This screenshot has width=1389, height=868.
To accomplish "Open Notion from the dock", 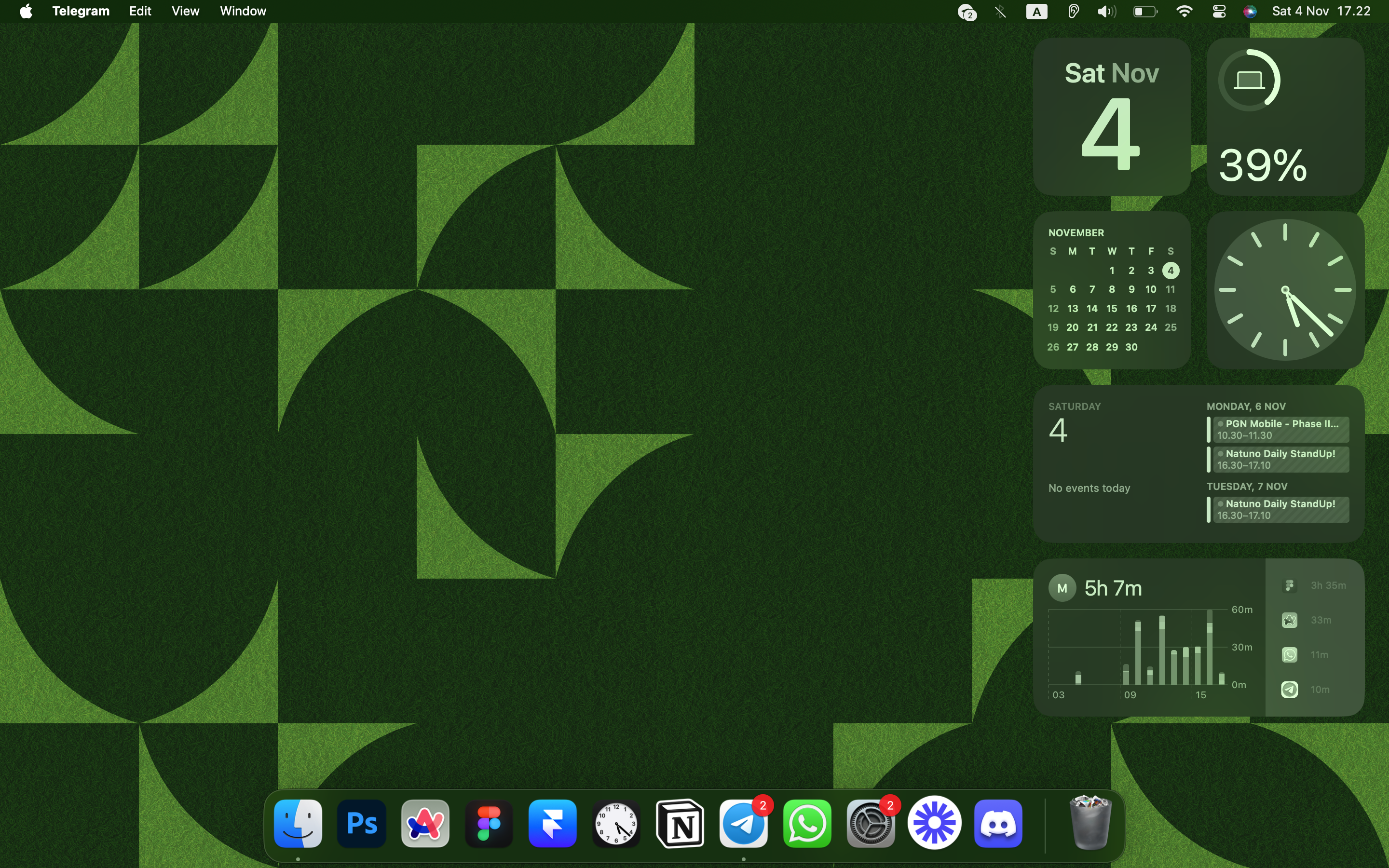I will click(x=680, y=823).
